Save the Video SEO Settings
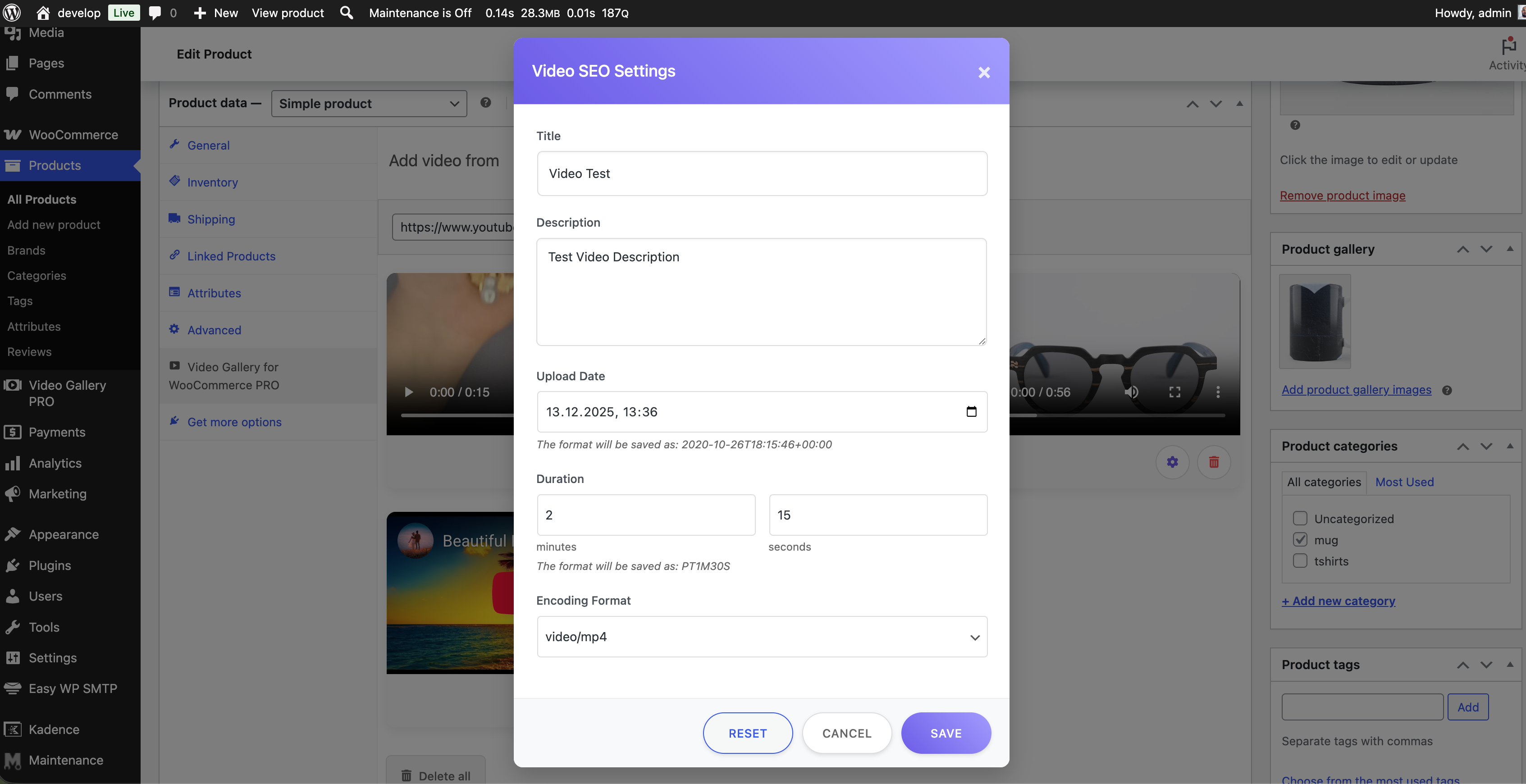Viewport: 1526px width, 784px height. (946, 733)
